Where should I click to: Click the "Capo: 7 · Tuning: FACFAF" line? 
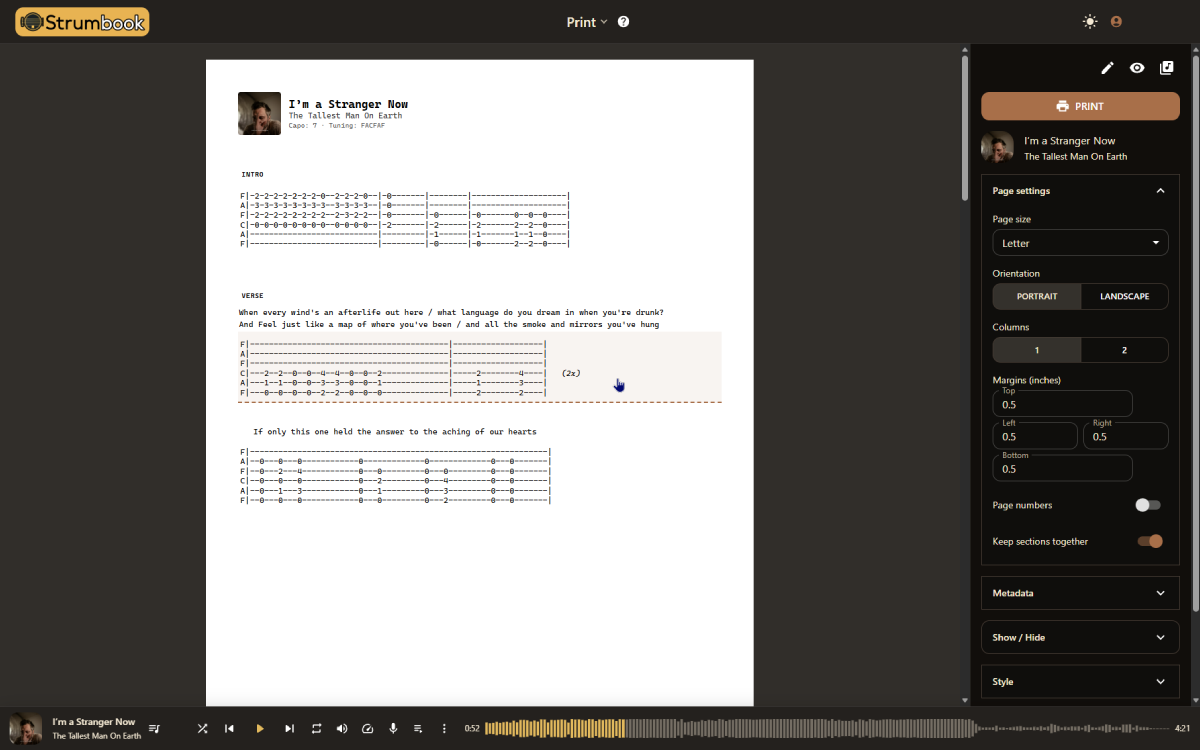pos(337,126)
